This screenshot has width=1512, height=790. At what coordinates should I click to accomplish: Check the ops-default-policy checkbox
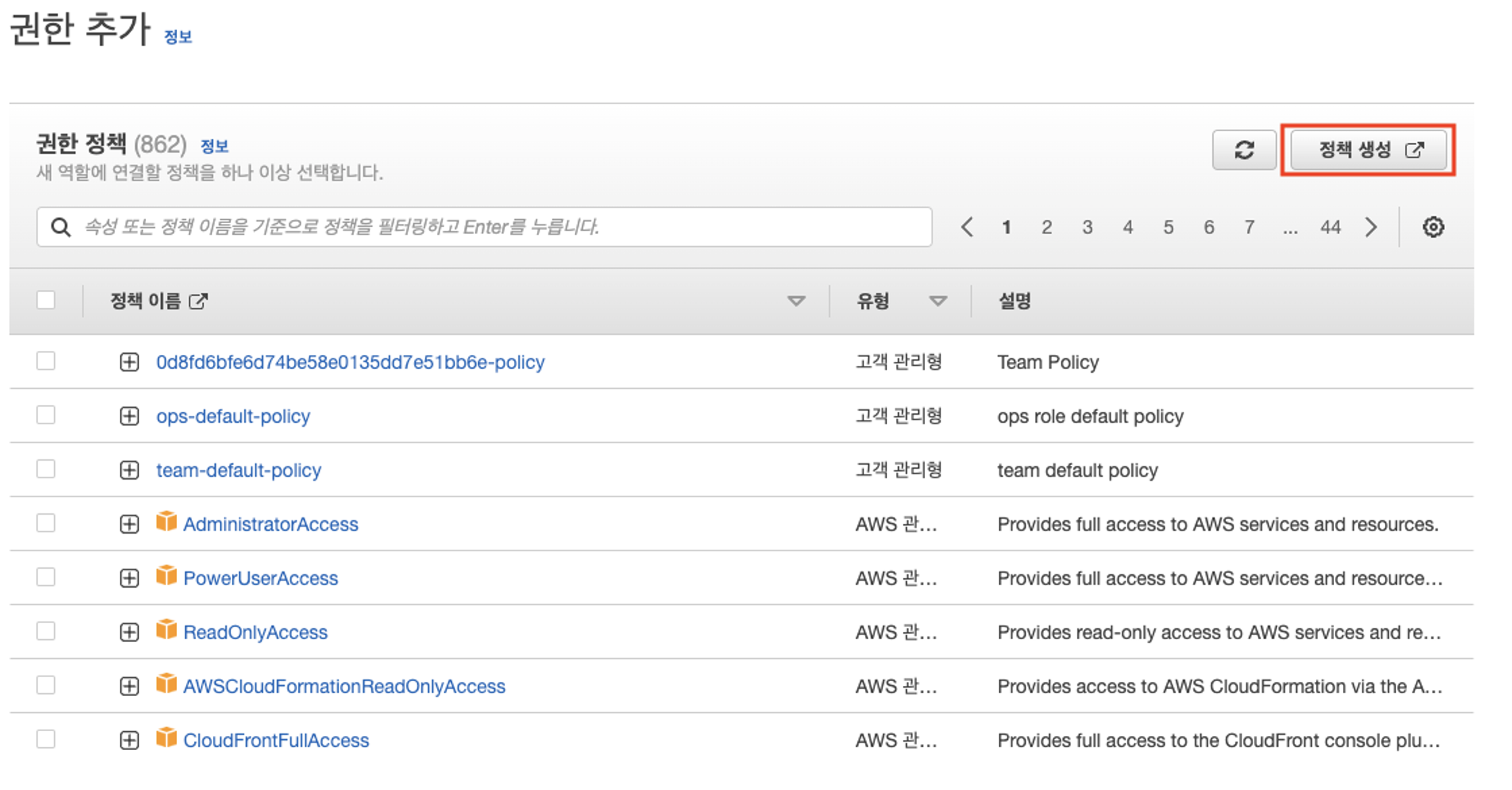tap(46, 415)
